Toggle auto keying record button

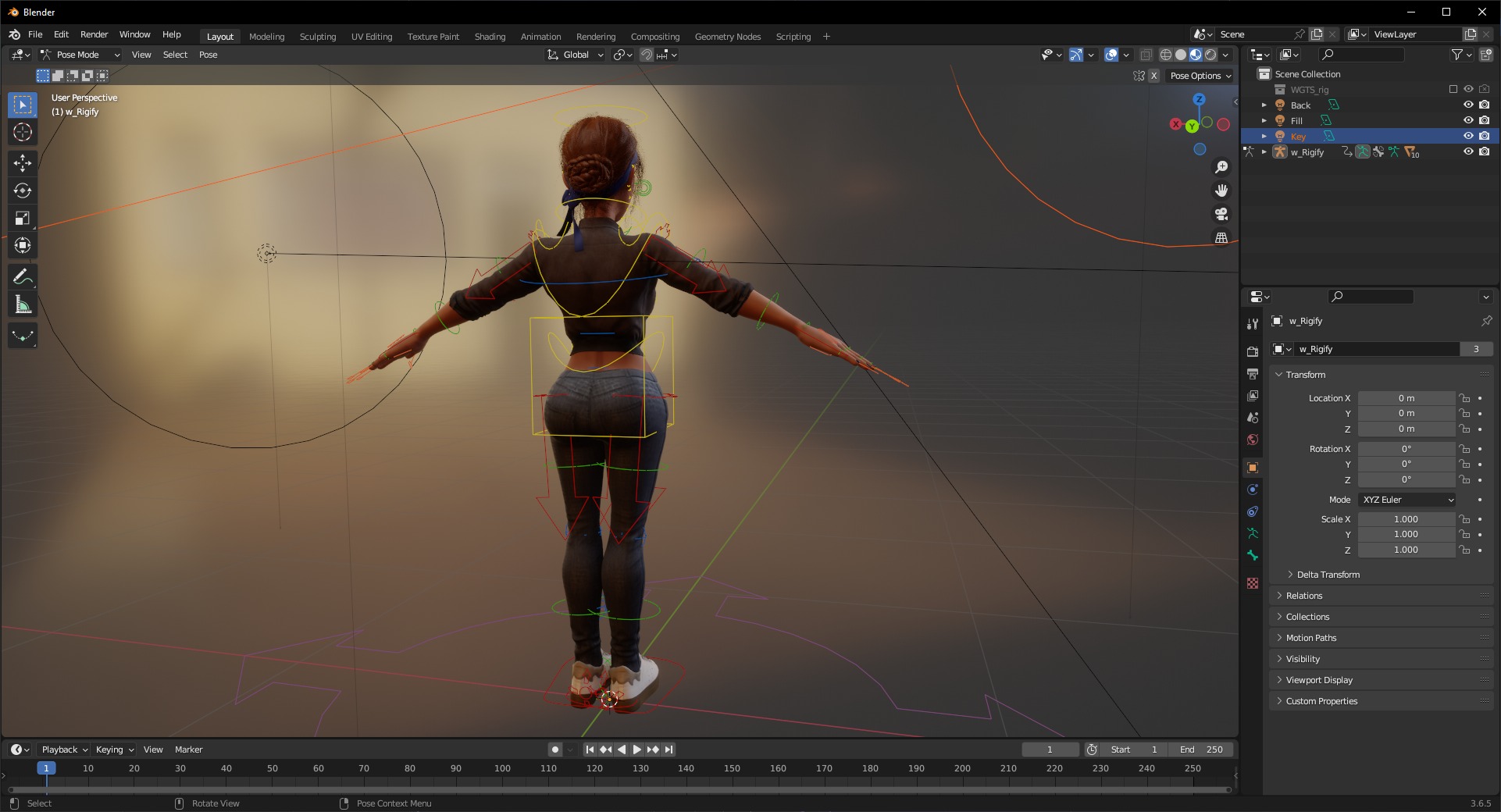(x=555, y=750)
